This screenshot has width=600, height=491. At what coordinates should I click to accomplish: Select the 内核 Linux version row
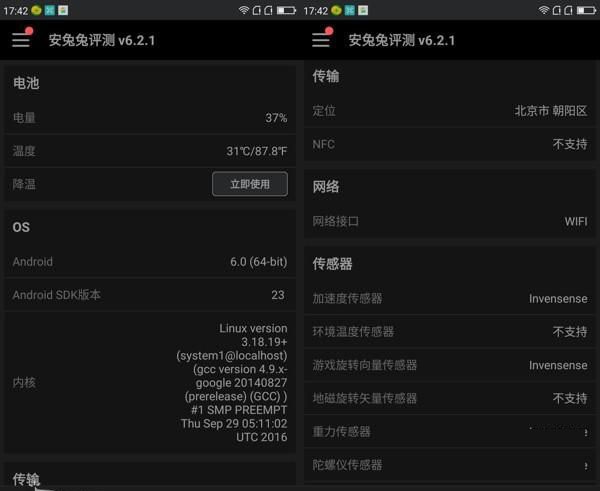click(x=150, y=382)
